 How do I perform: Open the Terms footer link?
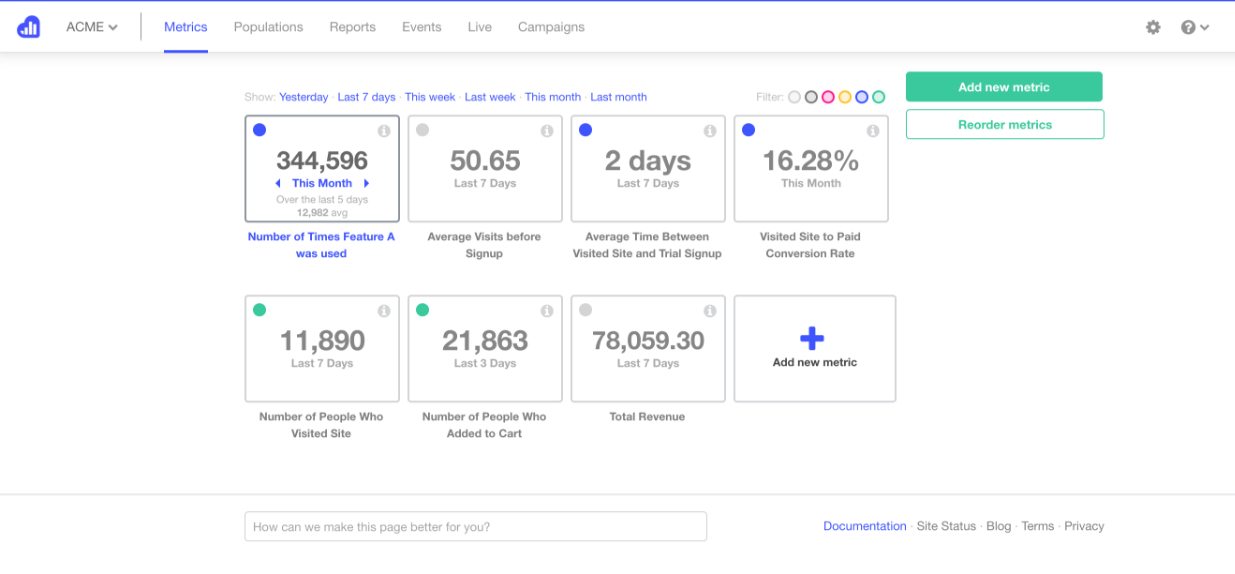(x=1038, y=526)
